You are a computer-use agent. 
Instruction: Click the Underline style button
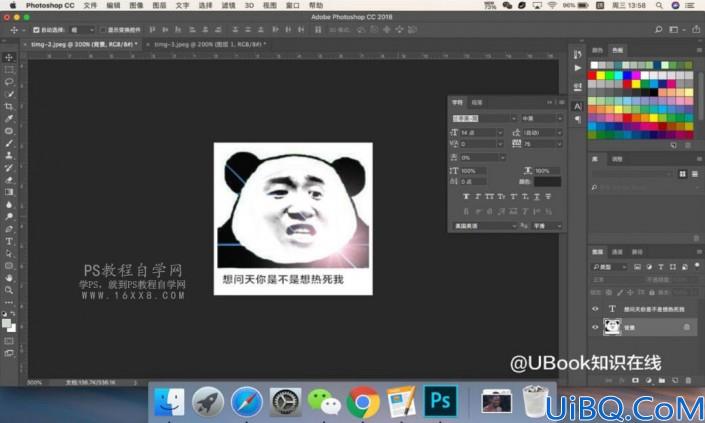[536, 196]
